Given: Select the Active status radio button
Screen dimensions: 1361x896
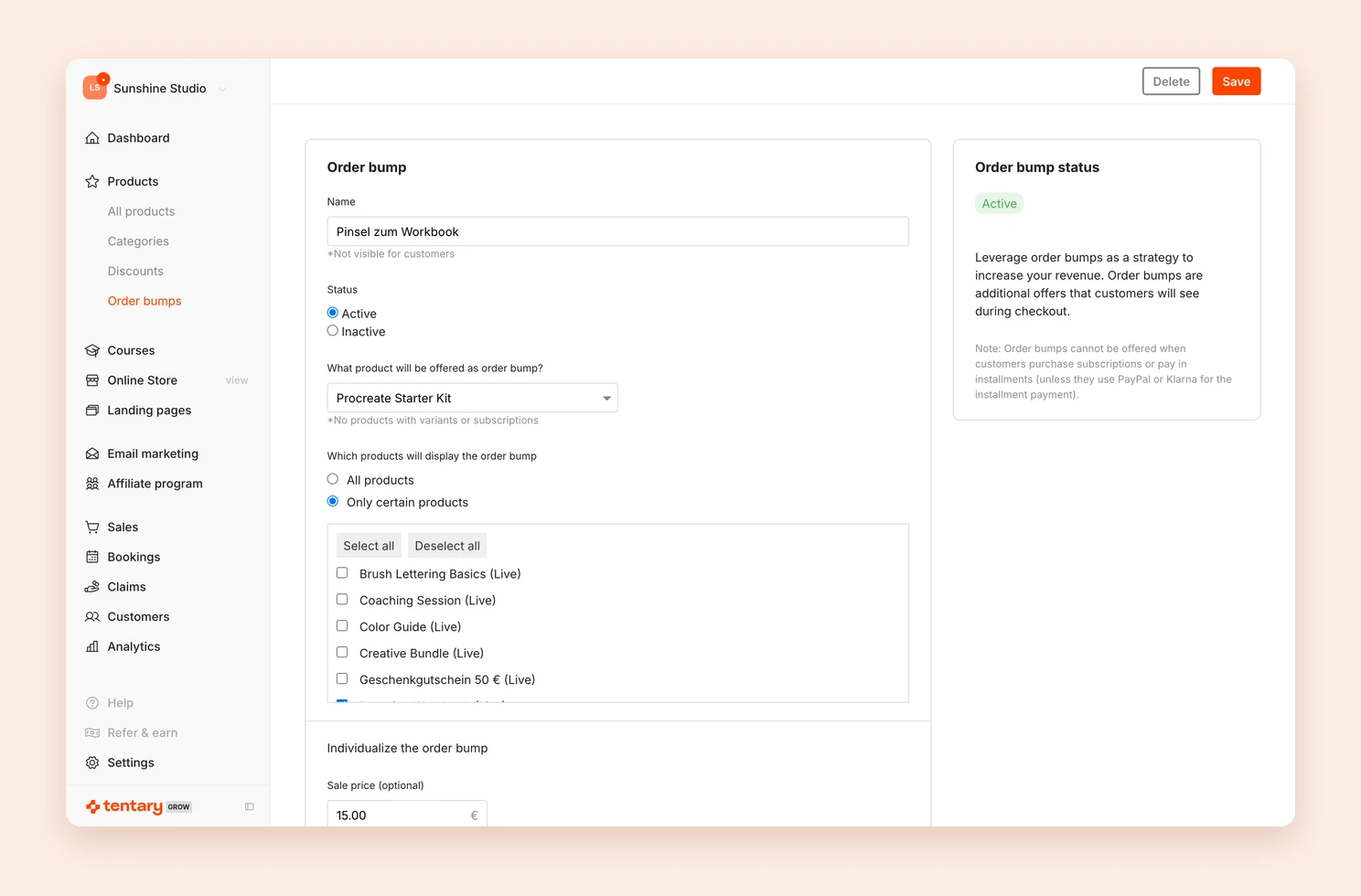Looking at the screenshot, I should tap(333, 313).
